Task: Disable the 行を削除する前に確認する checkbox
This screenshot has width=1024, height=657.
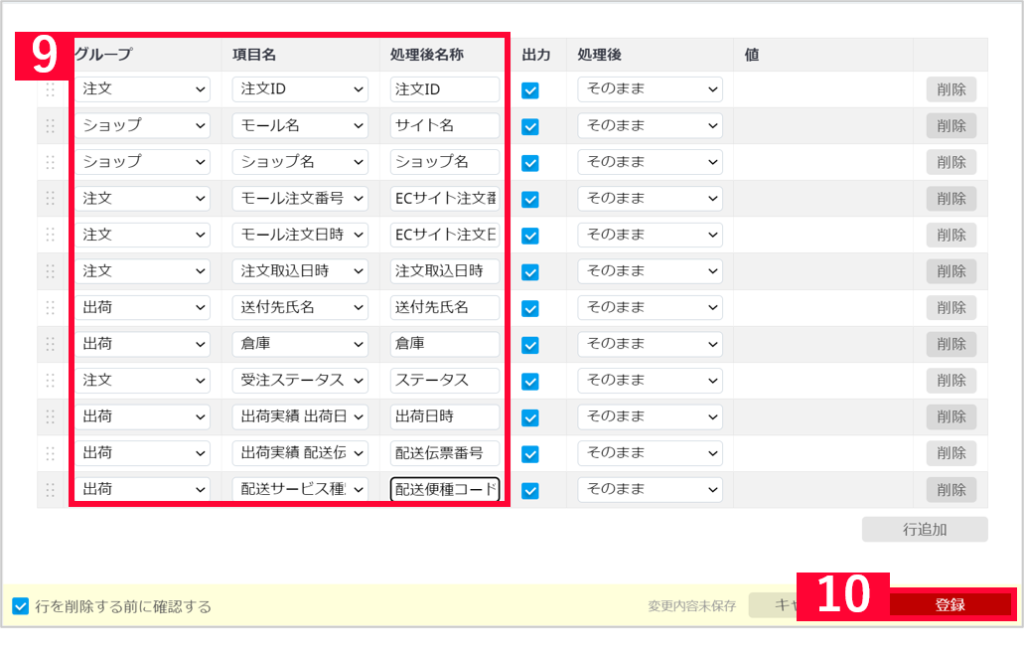Action: (x=22, y=604)
